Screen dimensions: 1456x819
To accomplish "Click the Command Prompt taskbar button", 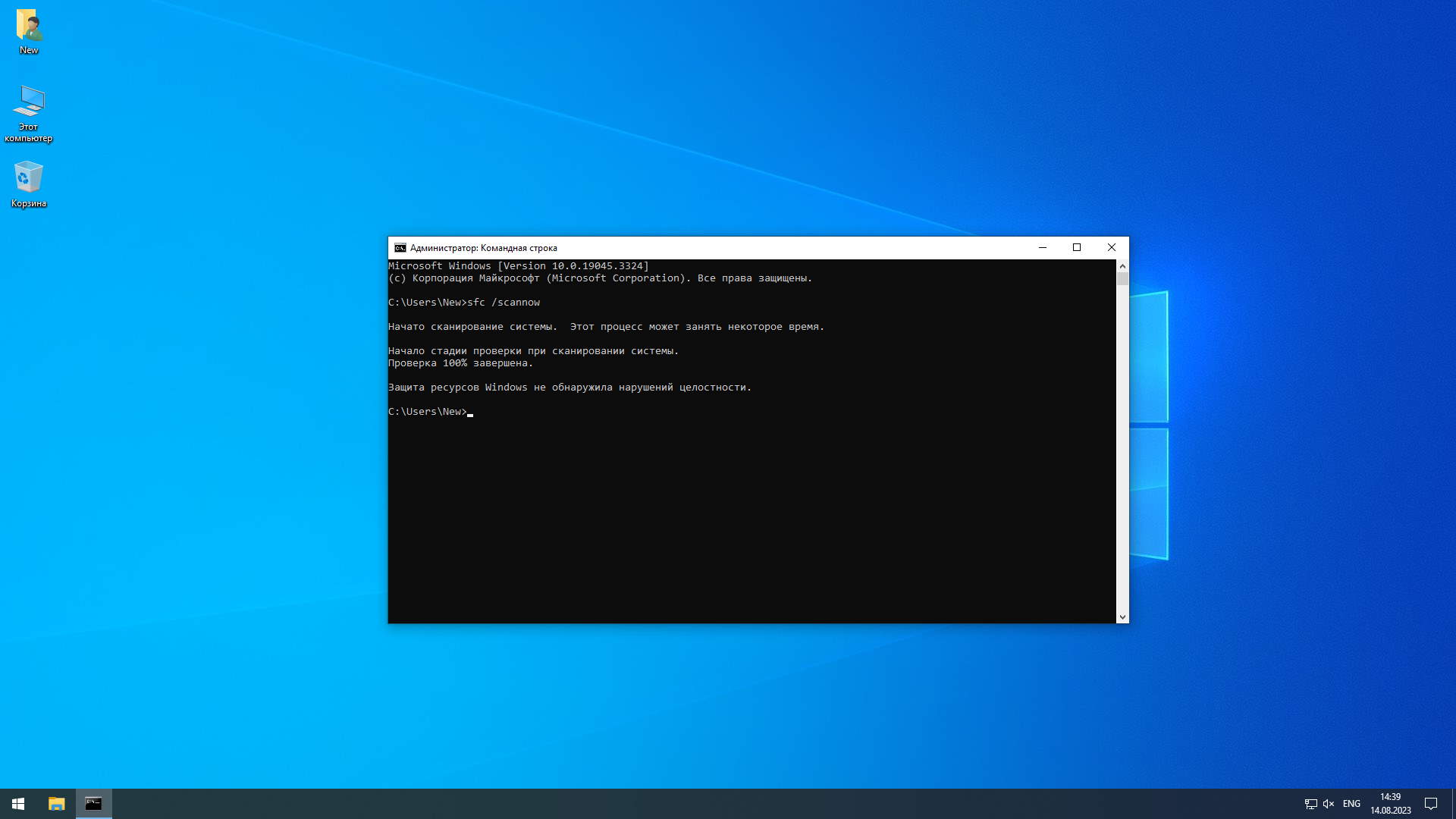I will 93,803.
